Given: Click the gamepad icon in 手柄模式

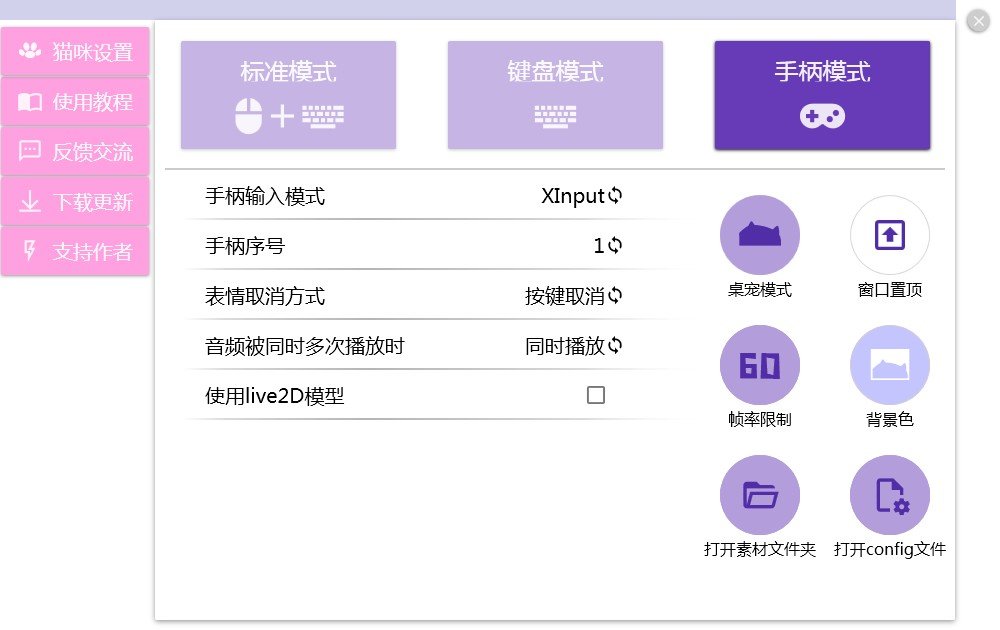Looking at the screenshot, I should (822, 117).
